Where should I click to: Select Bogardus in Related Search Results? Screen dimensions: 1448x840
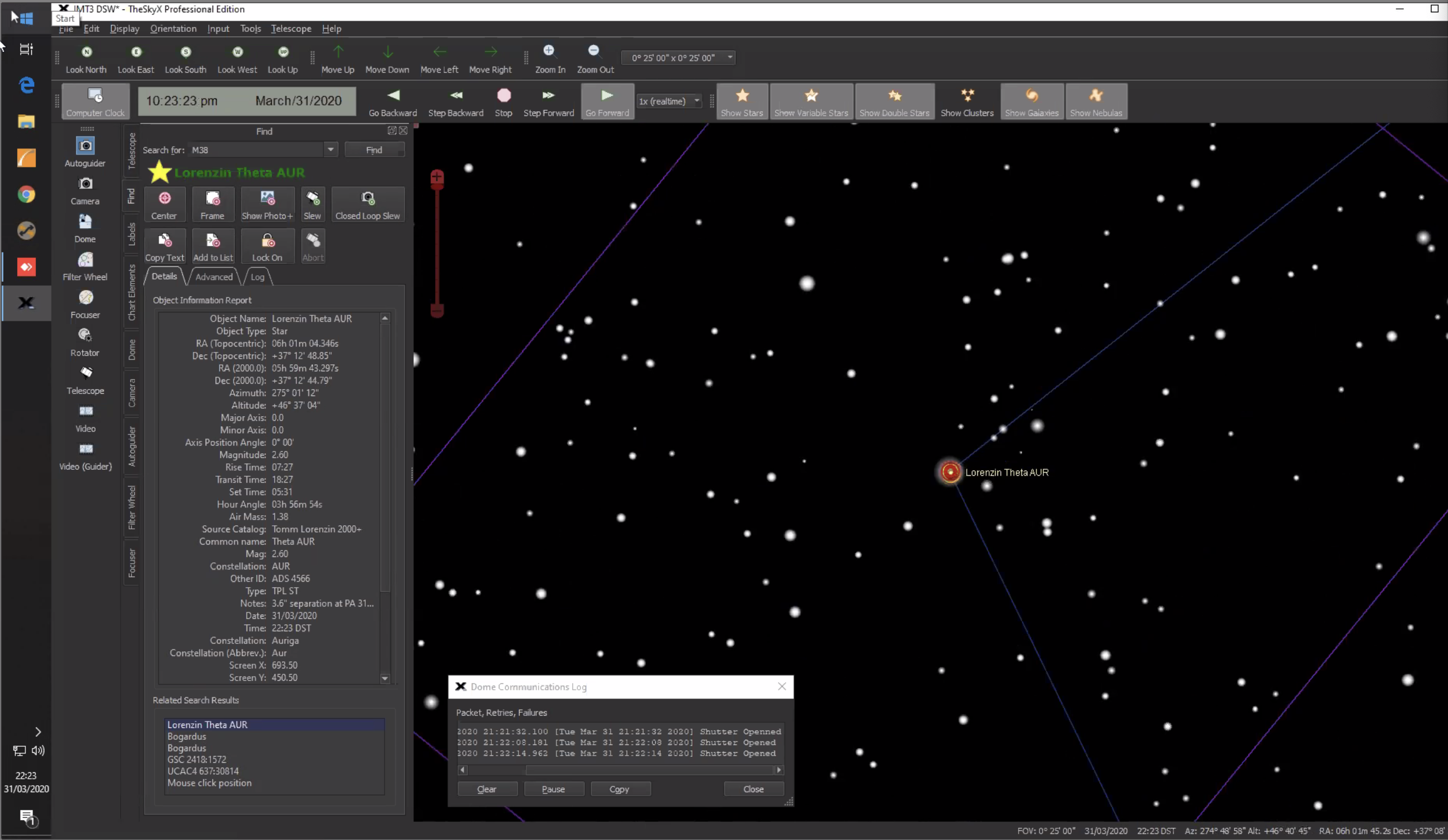[186, 736]
